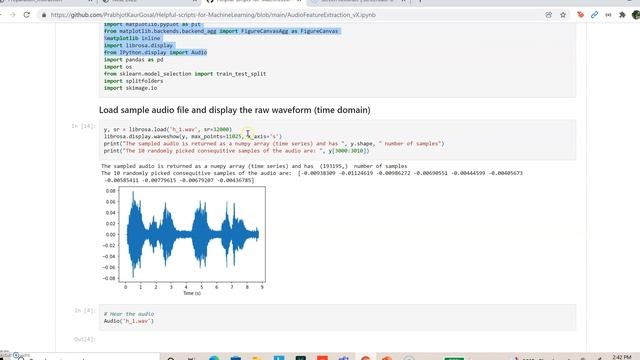The height and width of the screenshot is (360, 640).
Task: Click the 'In [14]:' cell prompt
Action: pos(83,126)
